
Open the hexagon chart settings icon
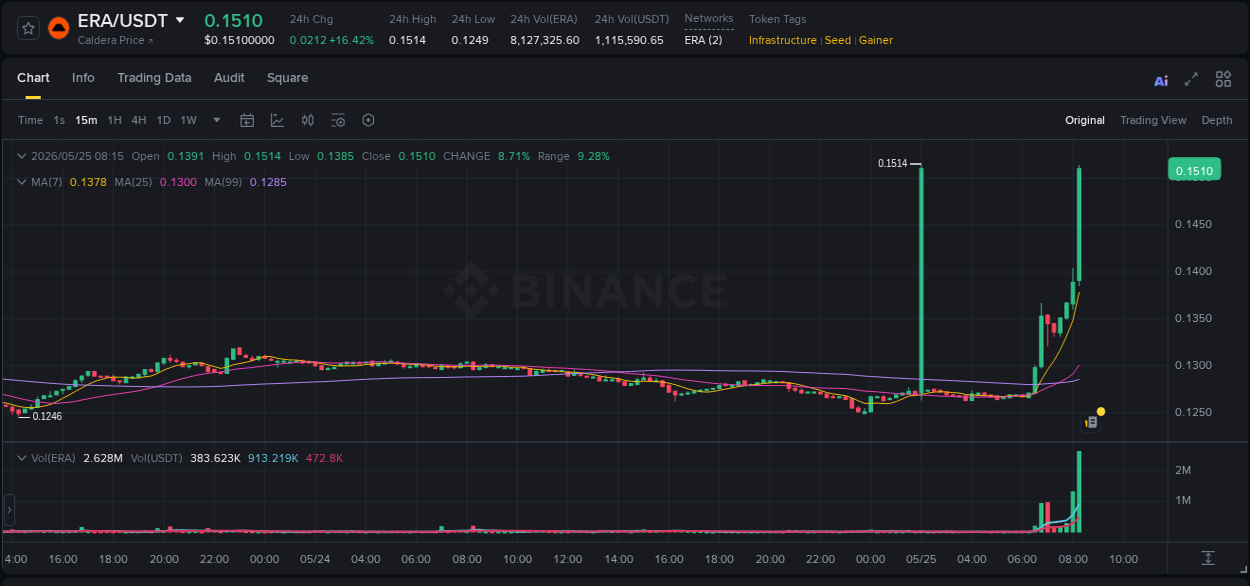click(368, 120)
